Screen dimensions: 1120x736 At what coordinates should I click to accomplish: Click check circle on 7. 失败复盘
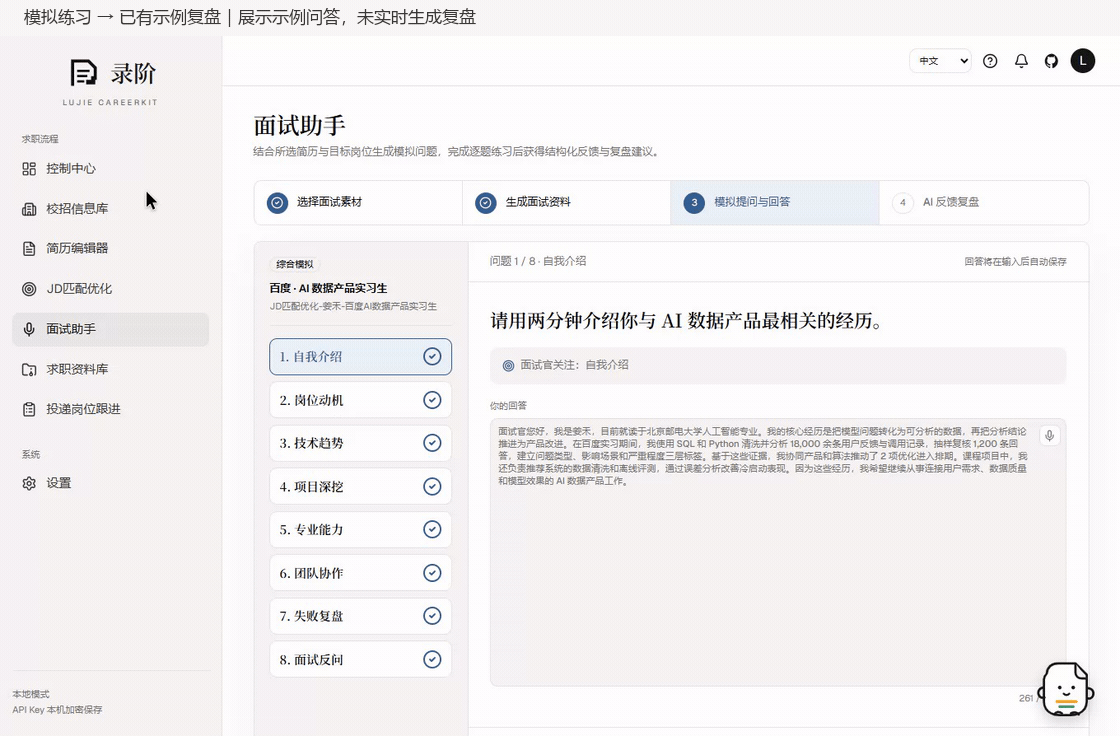pyautogui.click(x=432, y=616)
